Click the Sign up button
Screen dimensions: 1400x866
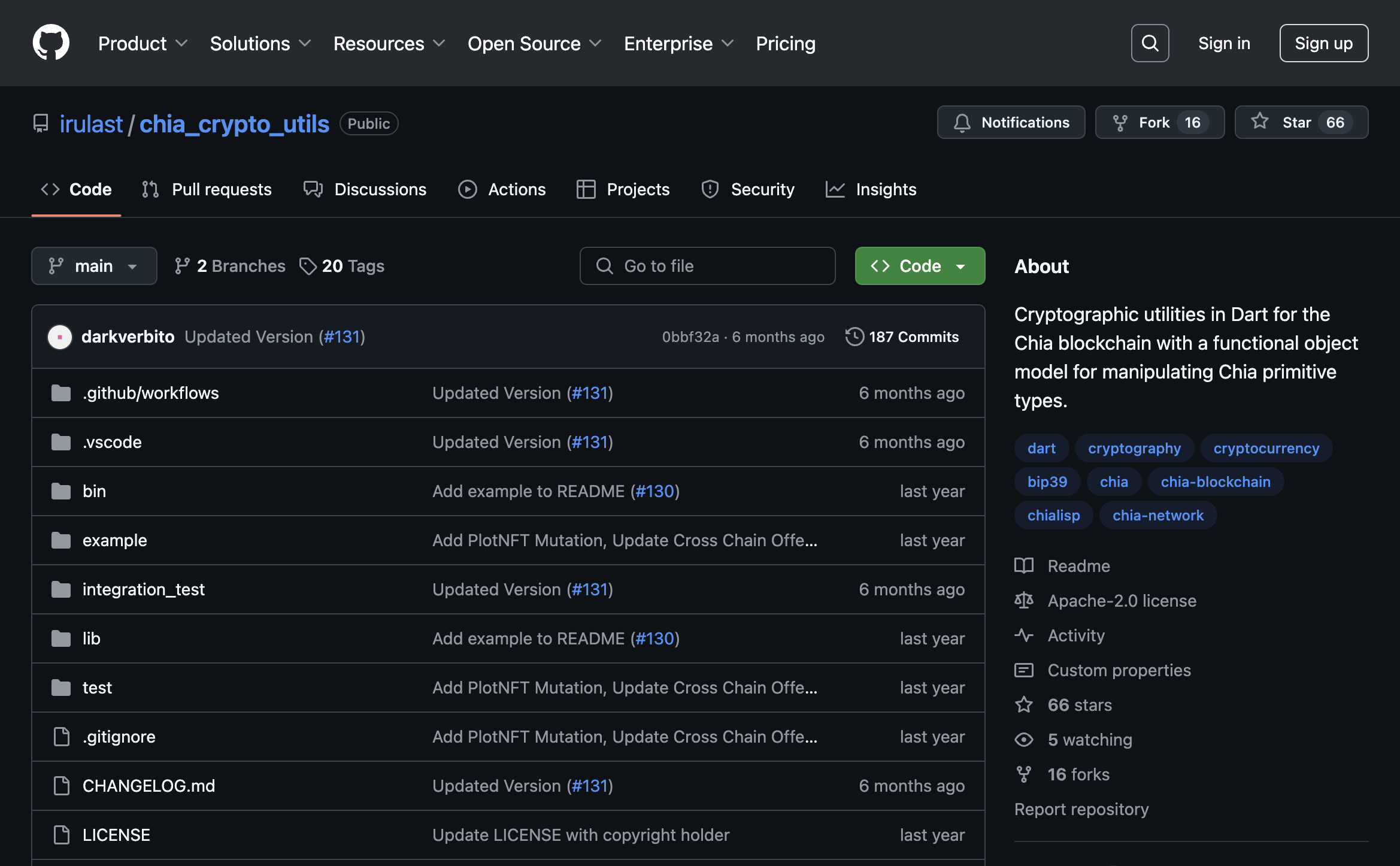coord(1323,43)
